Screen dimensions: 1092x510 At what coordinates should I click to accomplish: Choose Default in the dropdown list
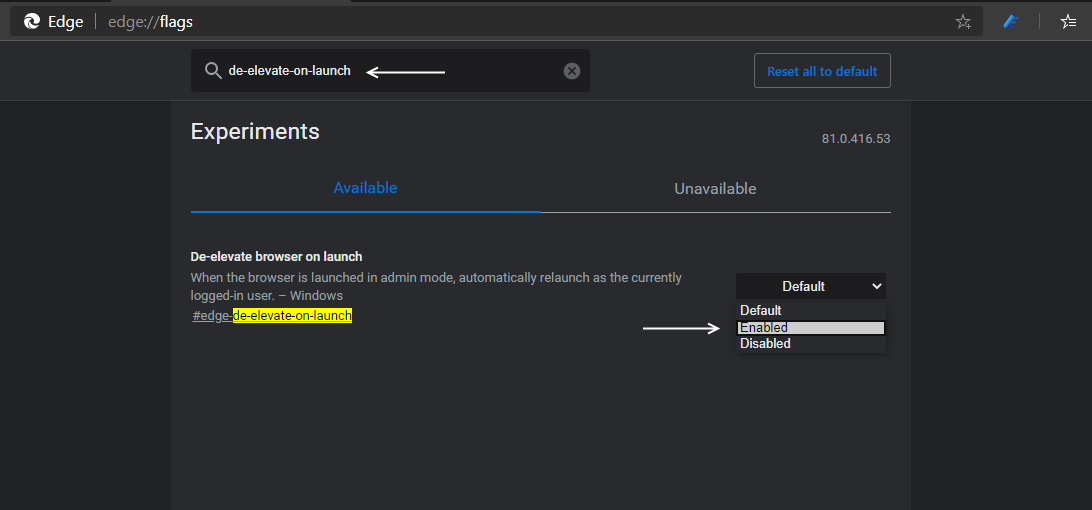[811, 311]
